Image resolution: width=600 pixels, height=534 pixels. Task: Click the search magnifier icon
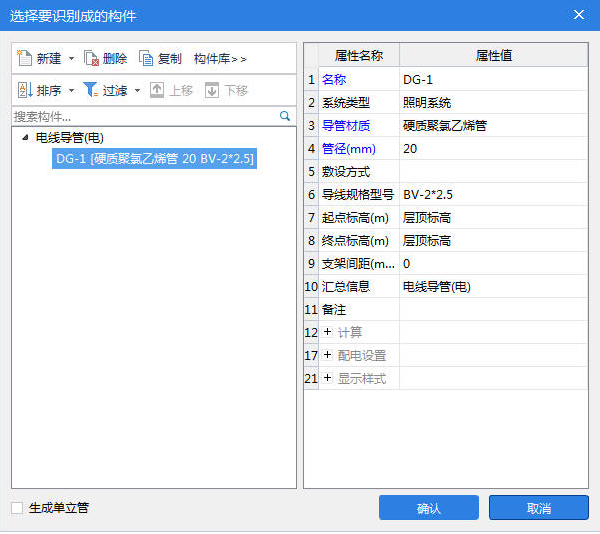click(285, 116)
